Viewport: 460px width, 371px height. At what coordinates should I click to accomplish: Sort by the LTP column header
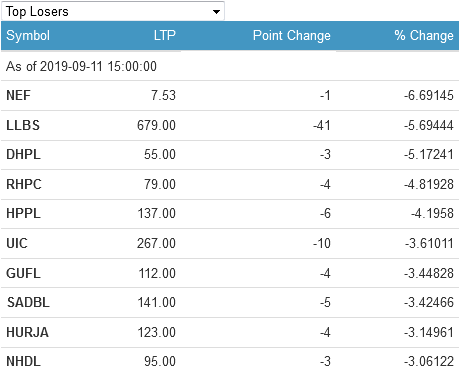[165, 35]
